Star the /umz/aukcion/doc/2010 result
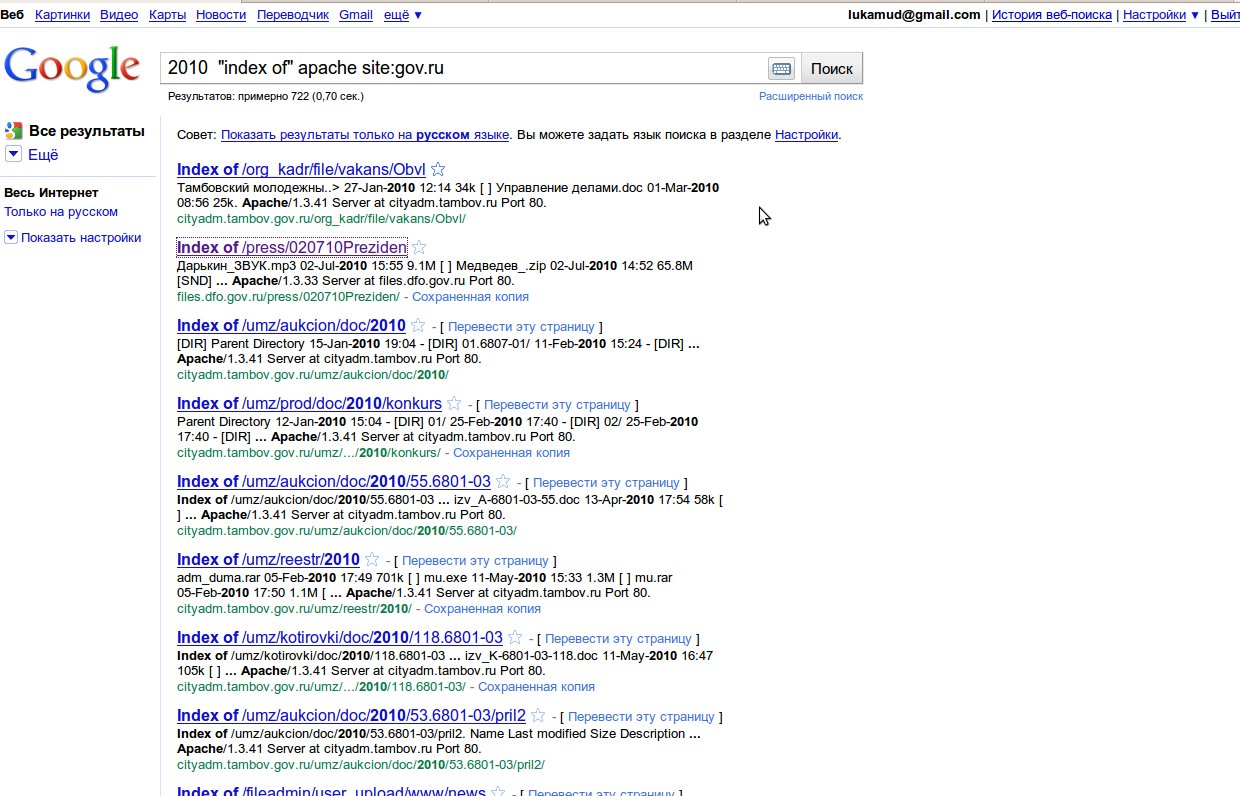Viewport: 1240px width, 796px height. point(418,325)
